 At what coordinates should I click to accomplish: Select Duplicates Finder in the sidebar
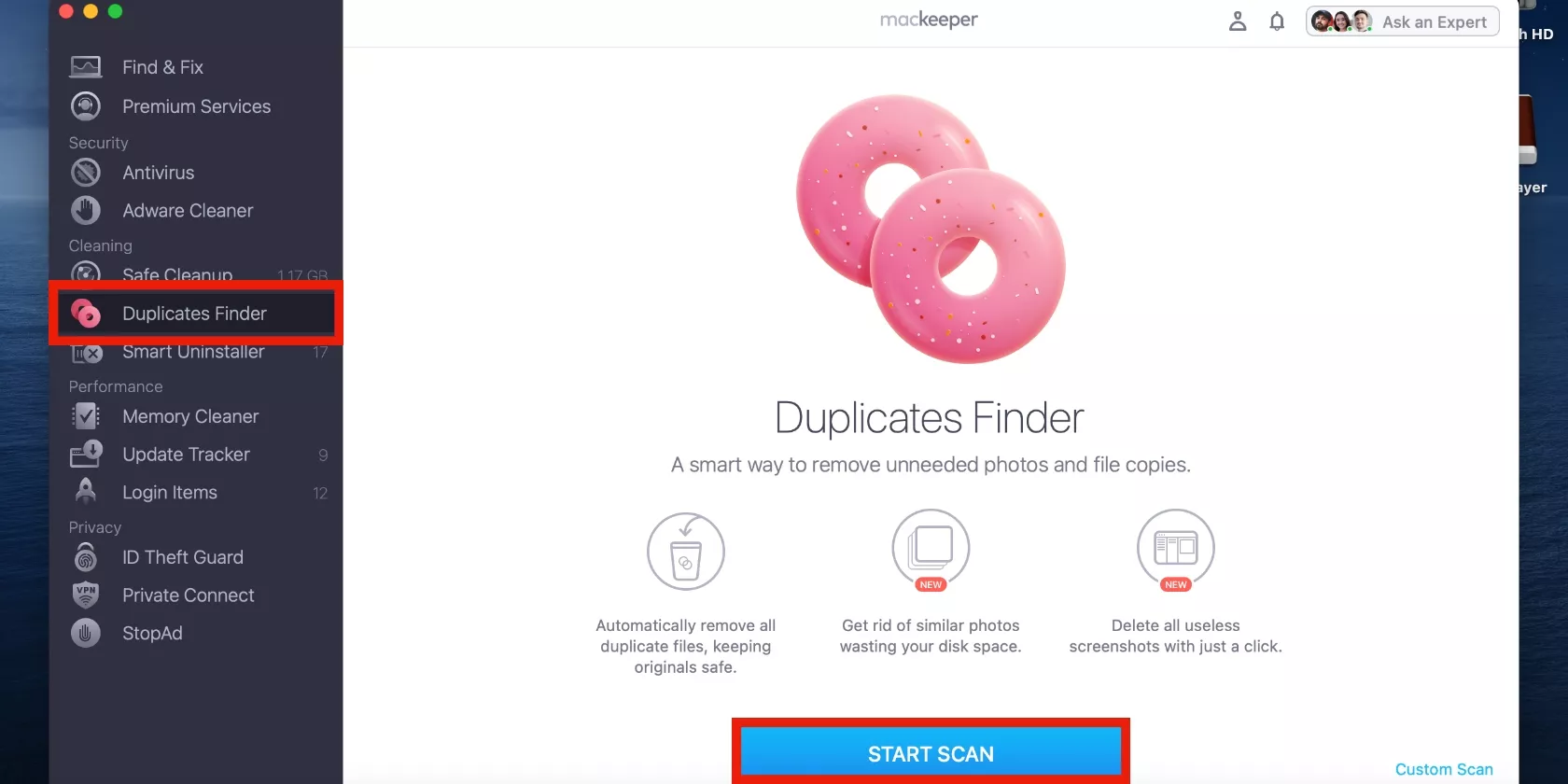tap(196, 314)
